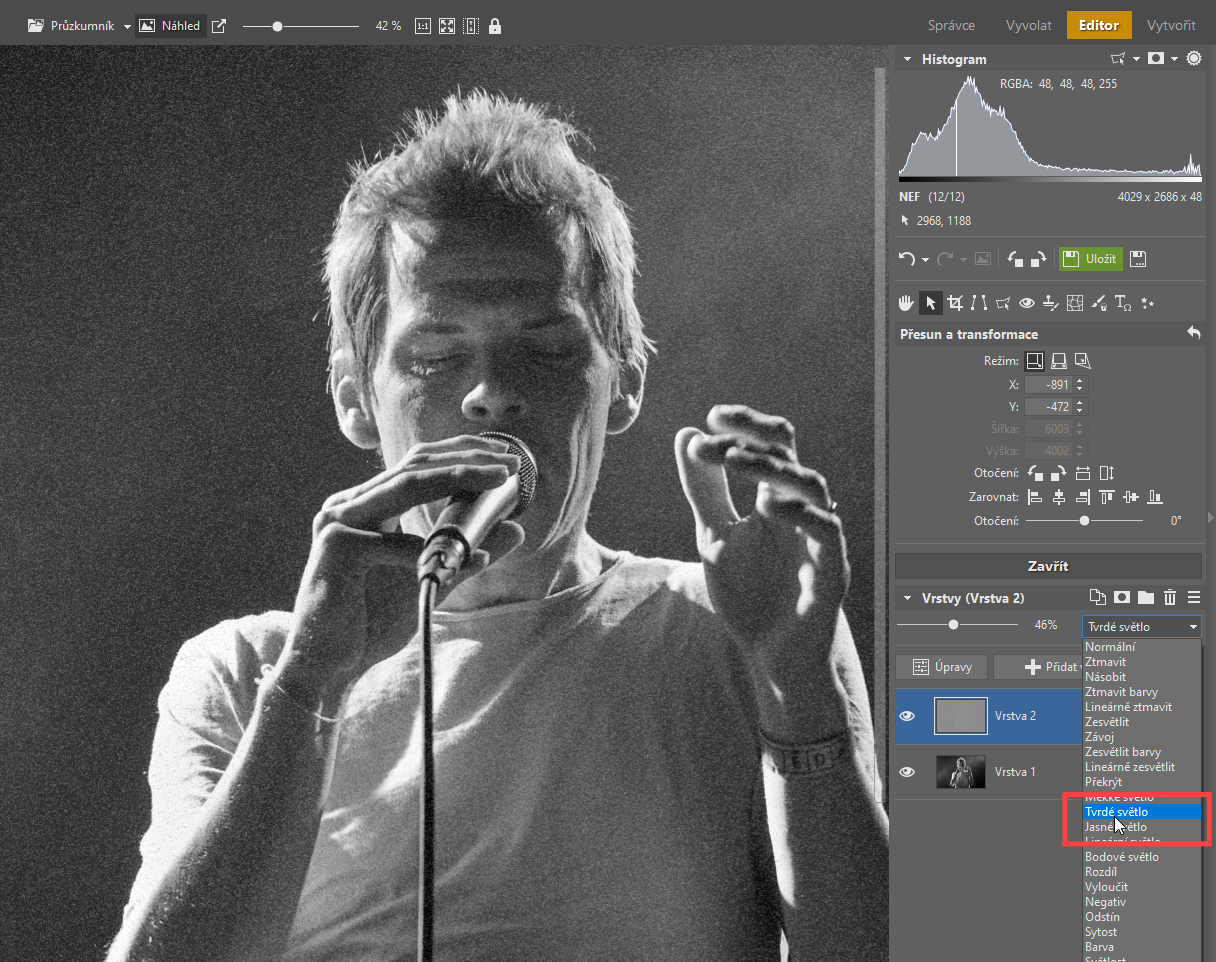Image resolution: width=1216 pixels, height=962 pixels.
Task: Rotate image left in the toolbar above the tools row
Action: tap(1016, 259)
